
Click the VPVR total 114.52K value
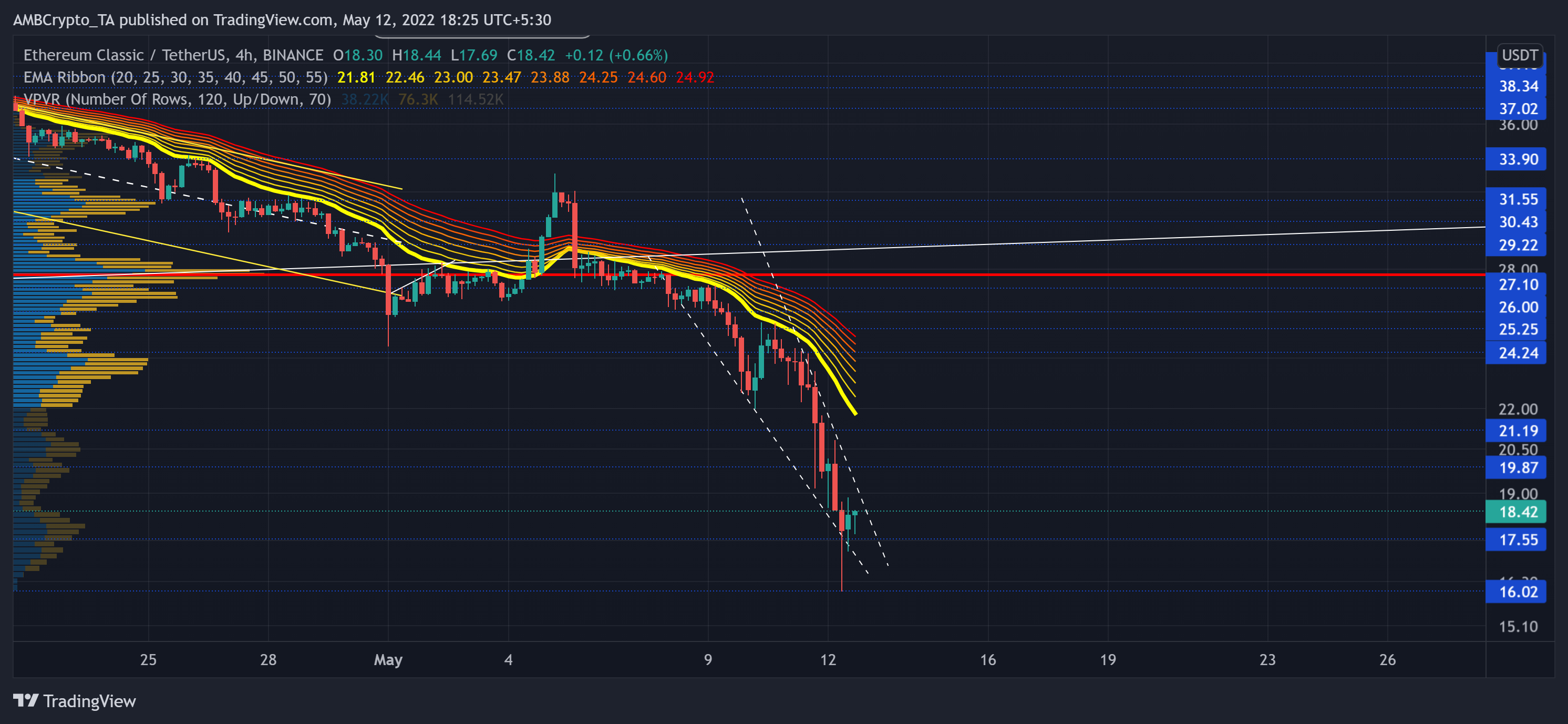tap(476, 99)
